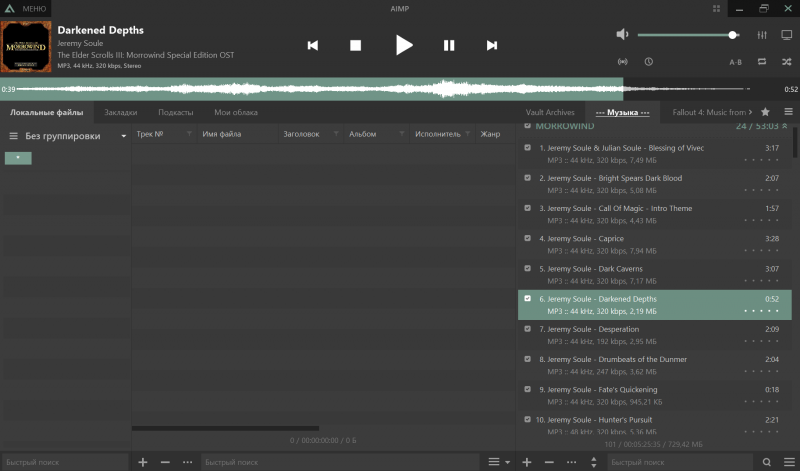This screenshot has height=471, width=800.
Task: Skip to the previous track
Action: coord(313,45)
